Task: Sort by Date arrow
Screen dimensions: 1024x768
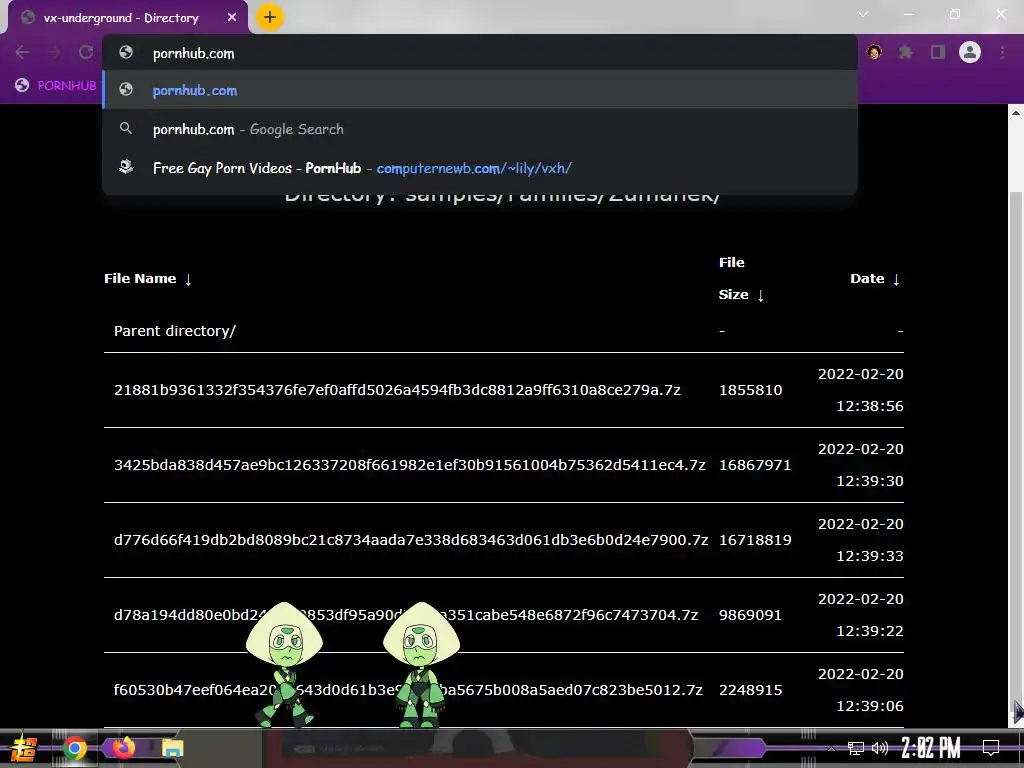Action: tap(896, 280)
